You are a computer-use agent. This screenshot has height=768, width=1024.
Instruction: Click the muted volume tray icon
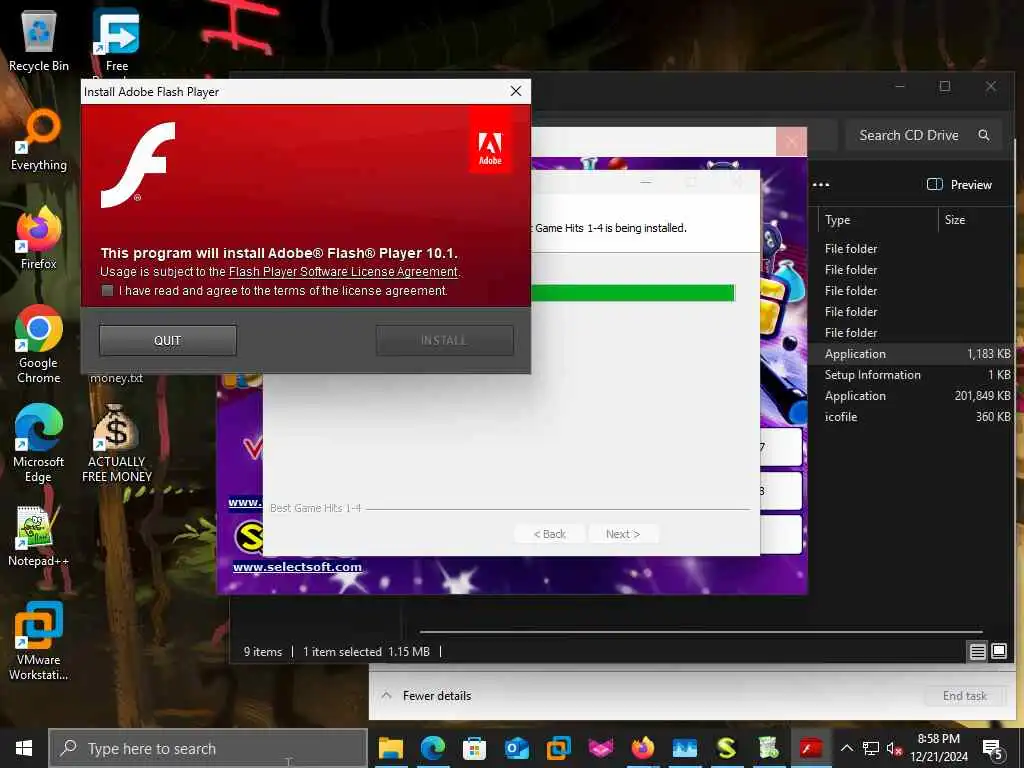click(x=894, y=749)
